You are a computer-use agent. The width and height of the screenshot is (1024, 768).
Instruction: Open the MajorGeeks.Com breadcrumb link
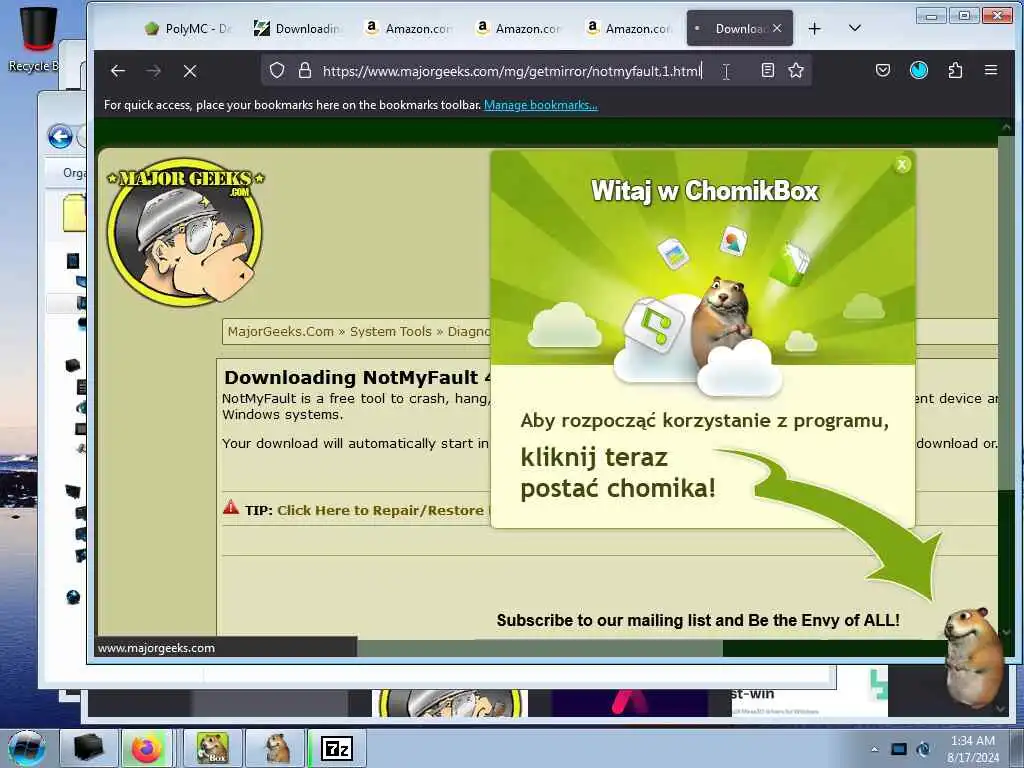coord(281,332)
